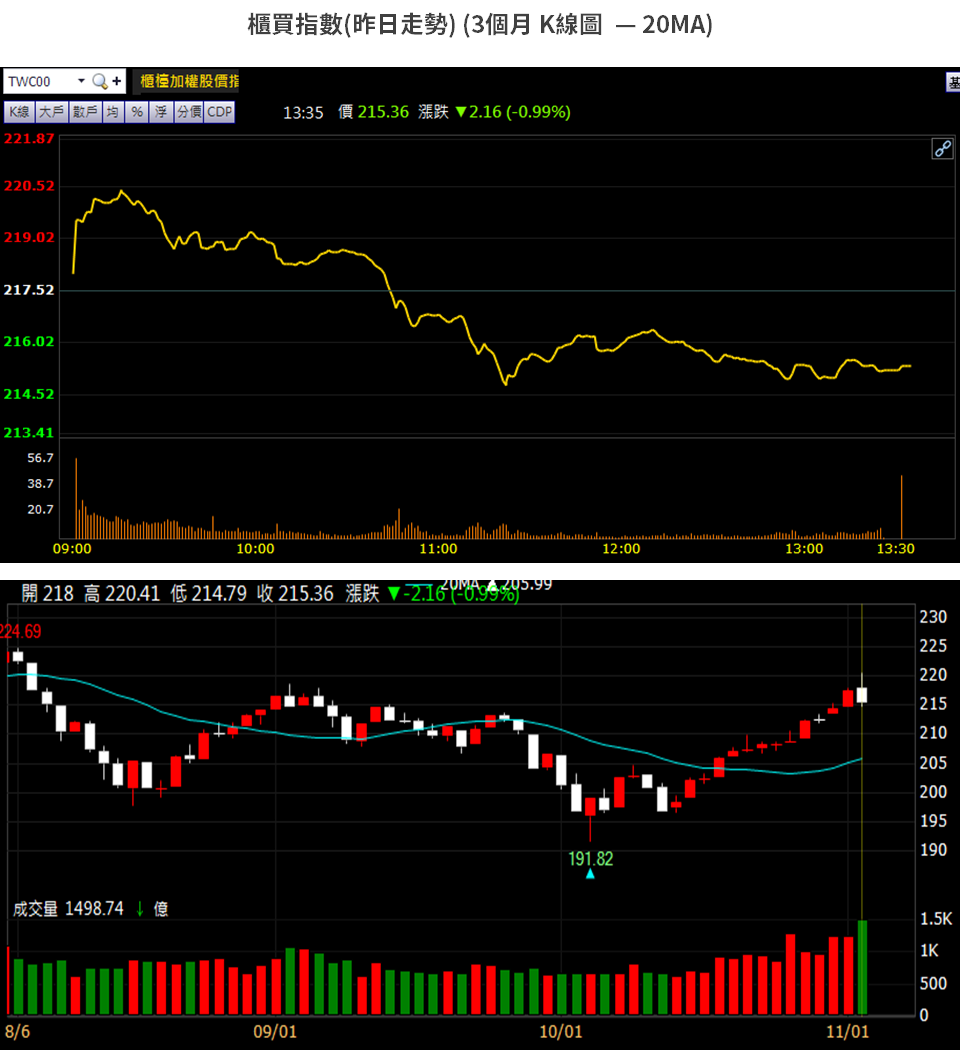Image resolution: width=960 pixels, height=1050 pixels.
Task: Select the % percentage button
Action: tap(137, 112)
